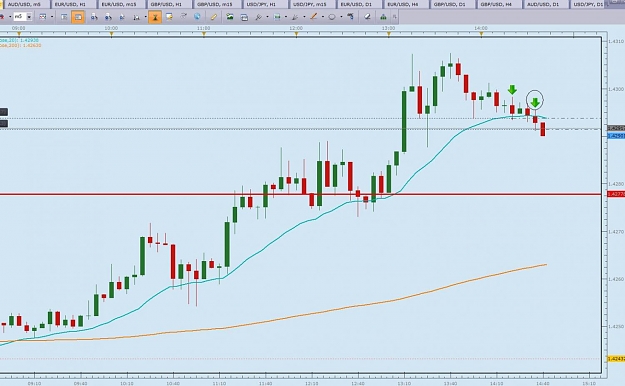Toggle the highlighted orange hourglass button

(x=155, y=17)
